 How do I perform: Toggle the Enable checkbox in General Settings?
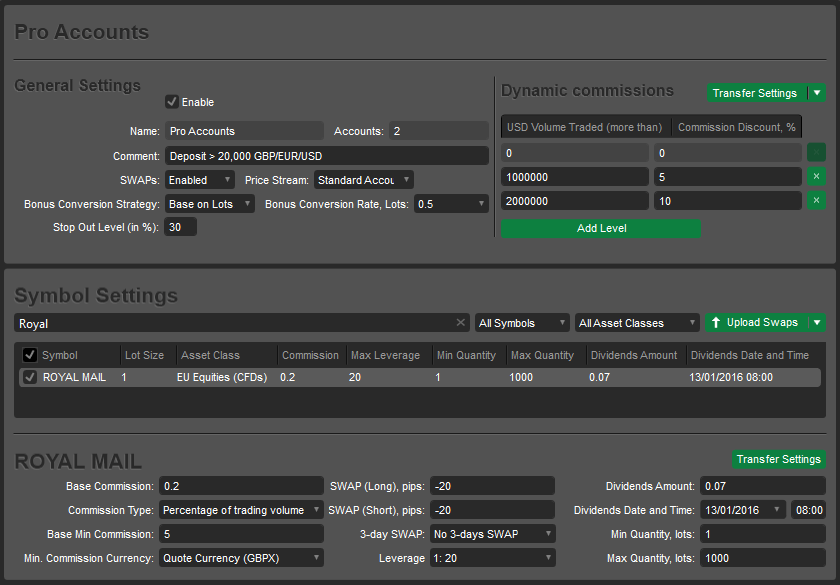point(172,102)
